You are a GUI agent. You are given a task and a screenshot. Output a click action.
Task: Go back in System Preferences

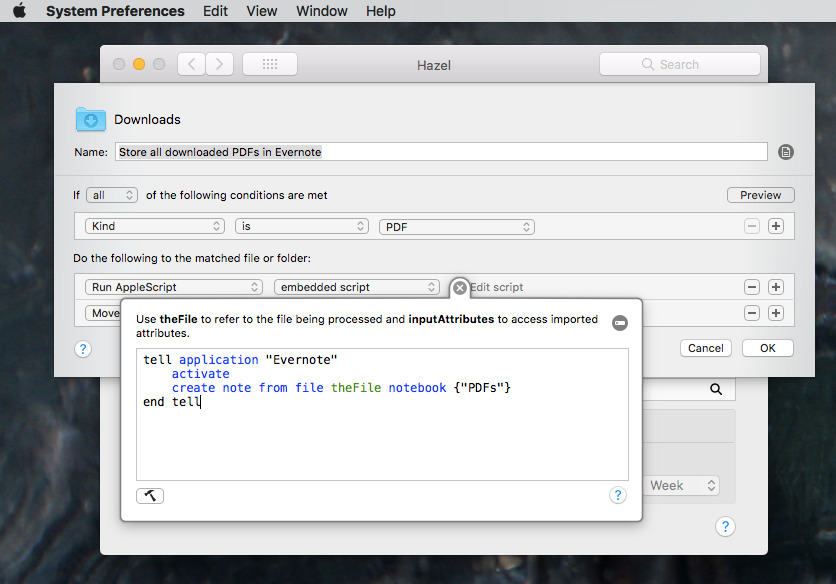click(191, 65)
